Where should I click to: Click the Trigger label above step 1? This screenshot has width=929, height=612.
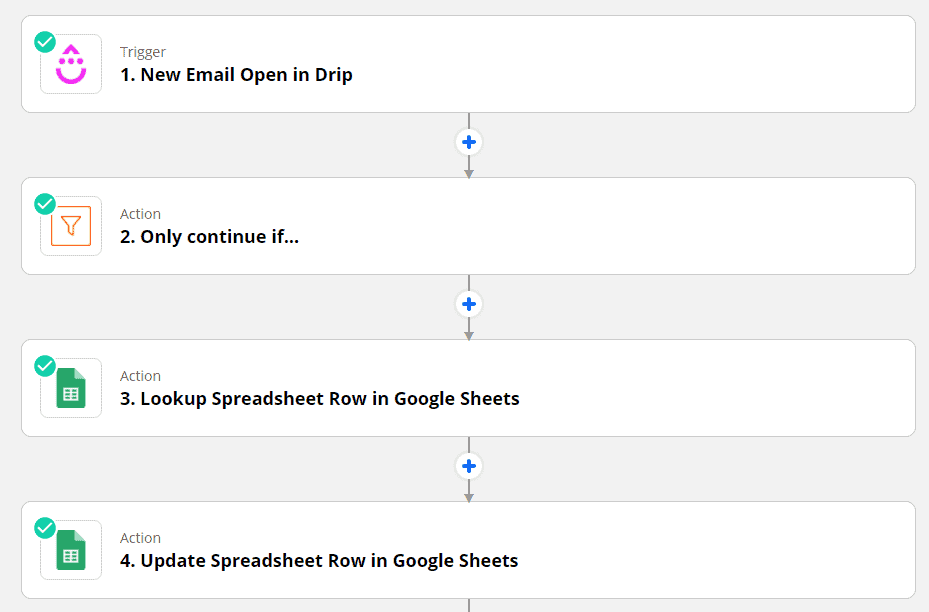click(143, 52)
